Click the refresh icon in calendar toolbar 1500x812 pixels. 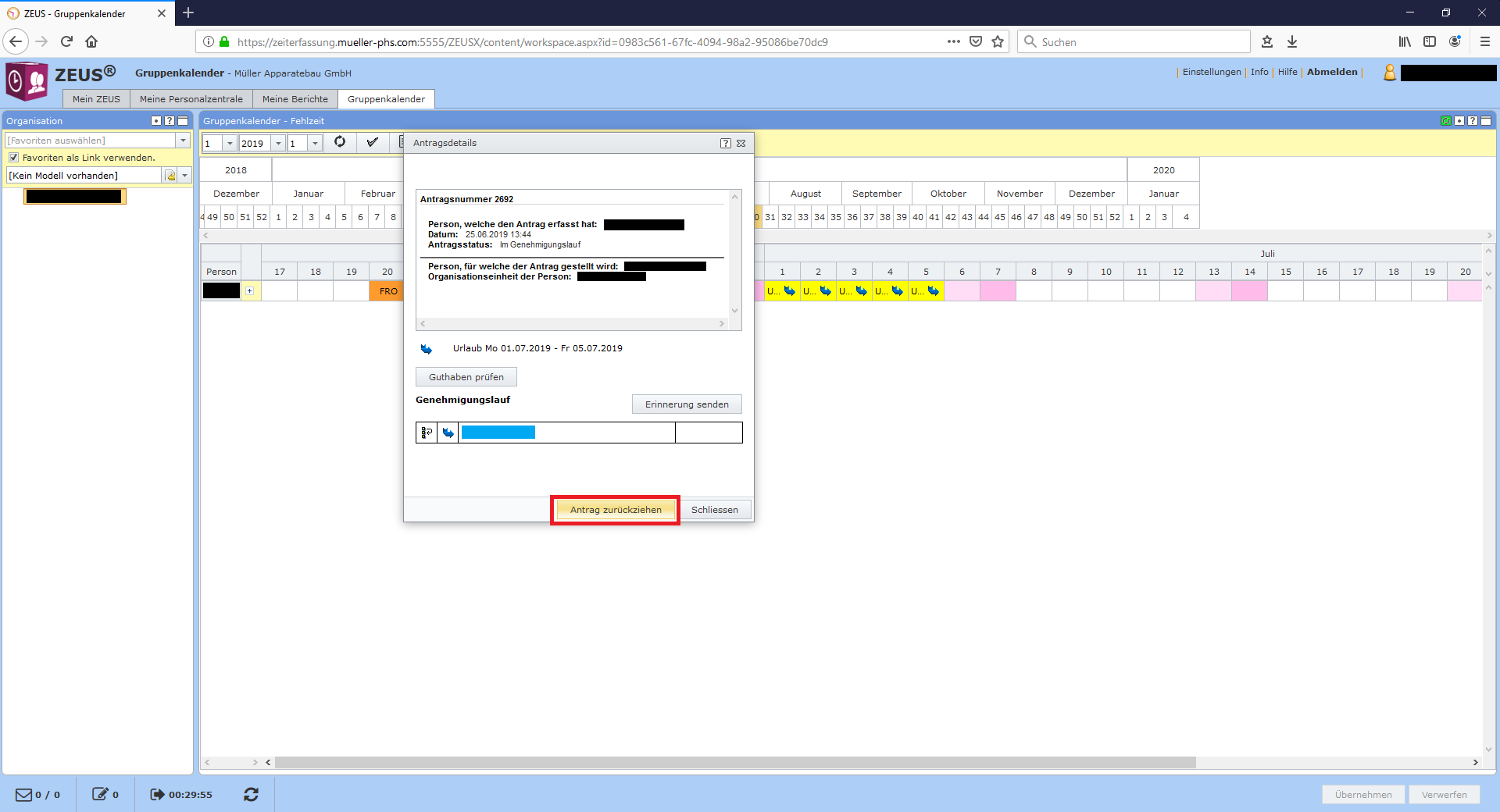tap(340, 142)
